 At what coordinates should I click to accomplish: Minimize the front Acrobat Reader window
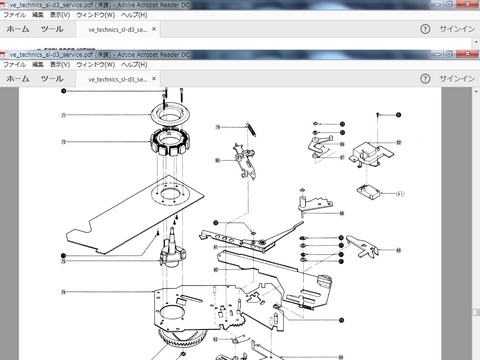[437, 54]
